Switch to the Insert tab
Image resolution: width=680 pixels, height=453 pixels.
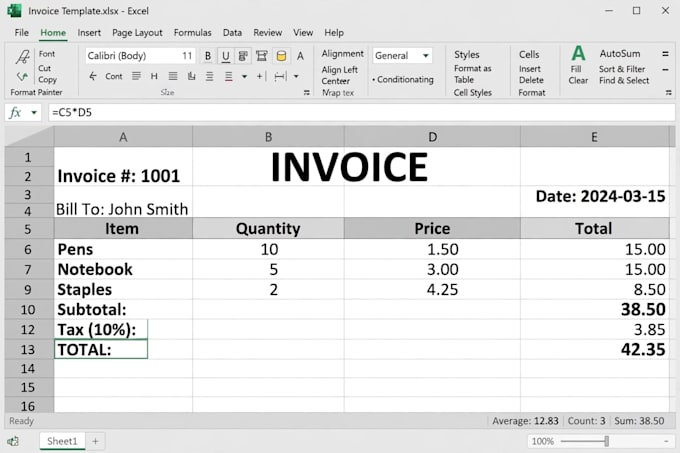click(89, 33)
